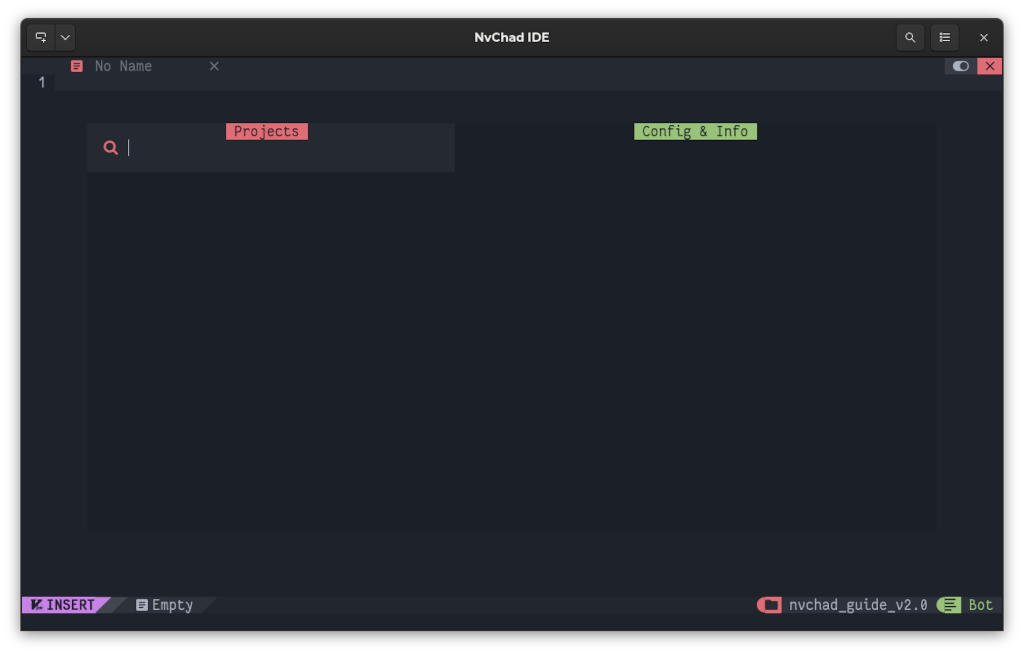Click the NvChad IDE title in the header bar
The width and height of the screenshot is (1024, 654).
pos(511,37)
